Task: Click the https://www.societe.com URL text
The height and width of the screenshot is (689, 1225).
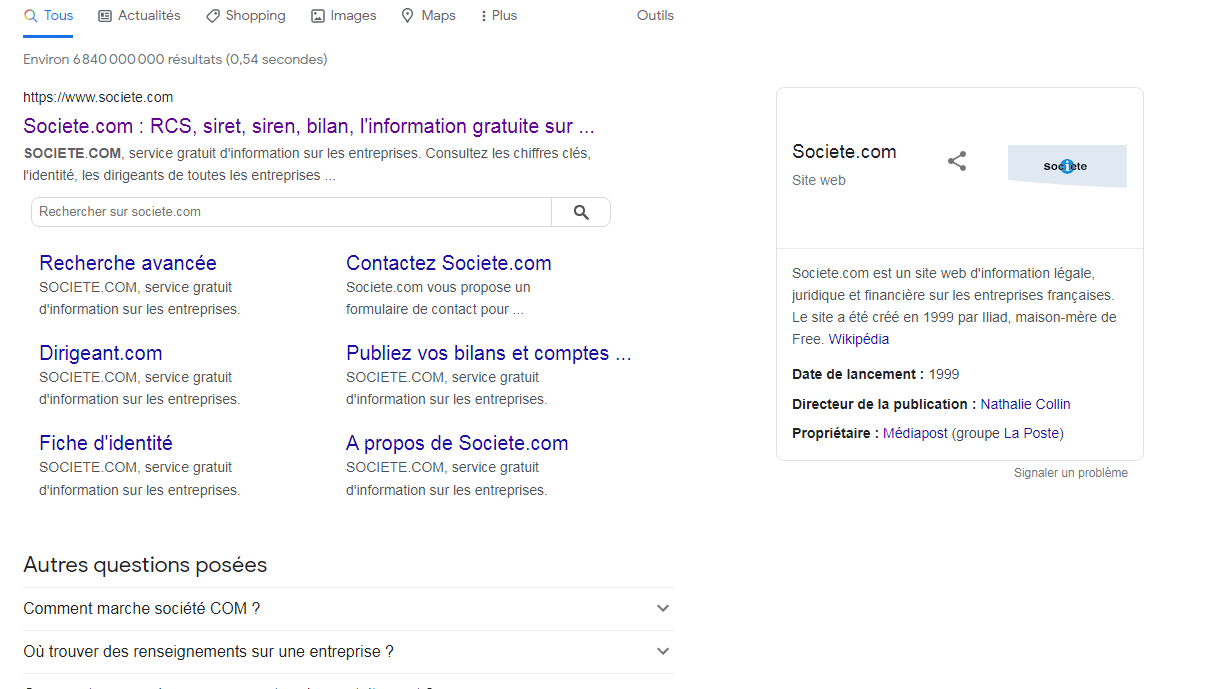Action: [x=98, y=97]
